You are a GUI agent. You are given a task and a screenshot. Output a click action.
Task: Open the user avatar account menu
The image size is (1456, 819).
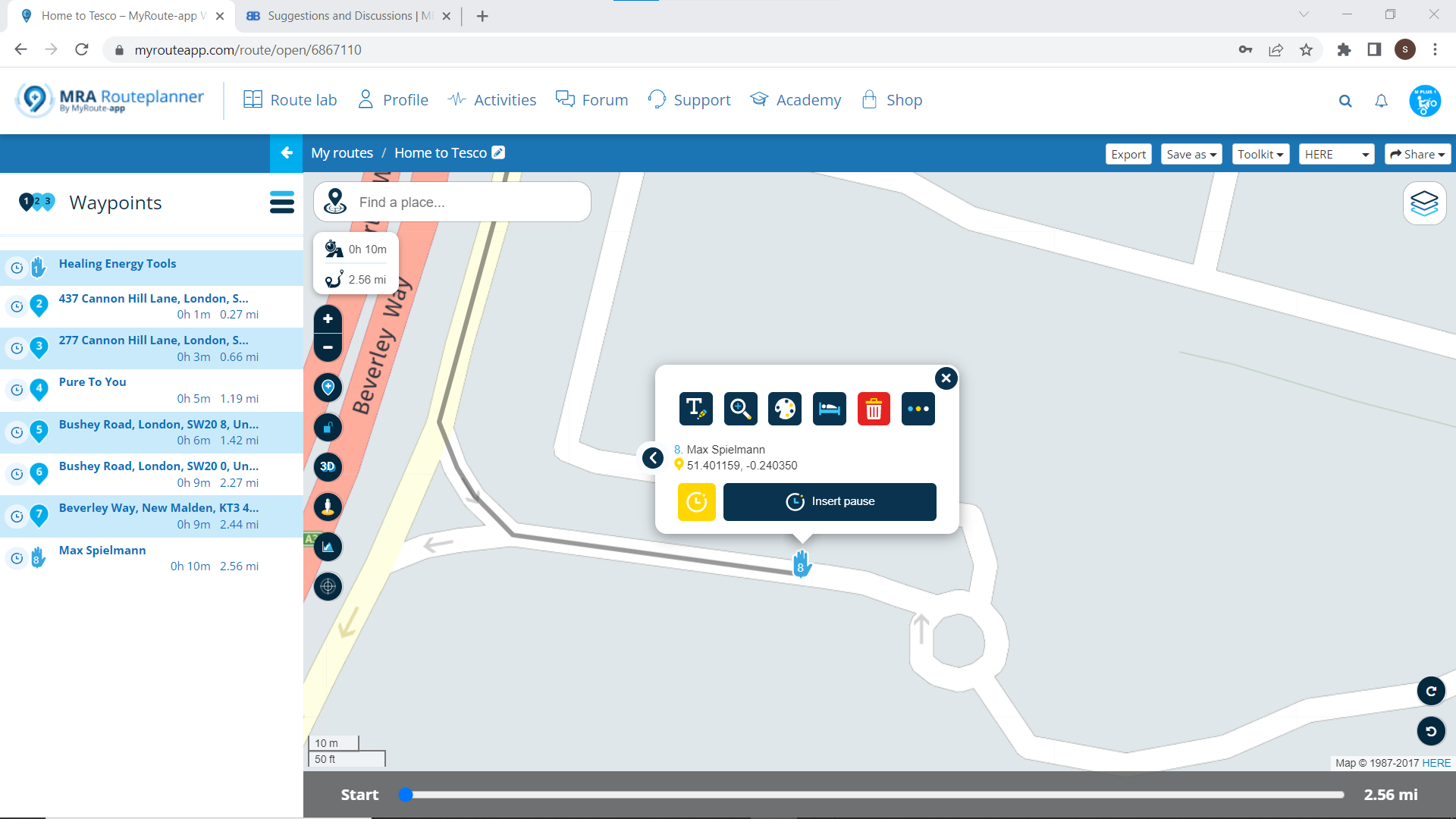click(x=1425, y=101)
